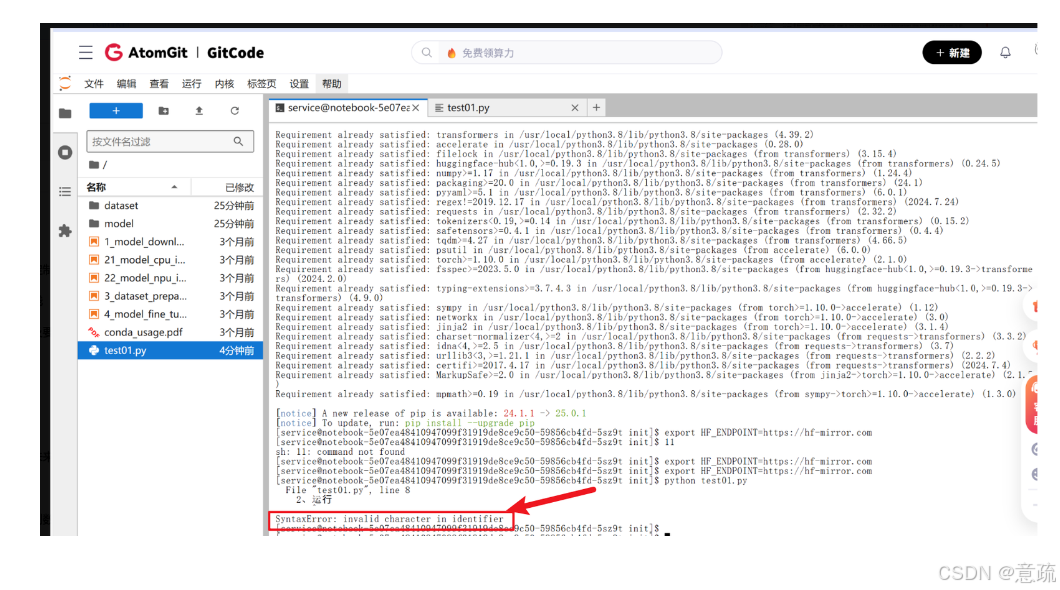Viewport: 1060px width, 590px height.
Task: Click the AtomGit logo icon
Action: tap(114, 52)
